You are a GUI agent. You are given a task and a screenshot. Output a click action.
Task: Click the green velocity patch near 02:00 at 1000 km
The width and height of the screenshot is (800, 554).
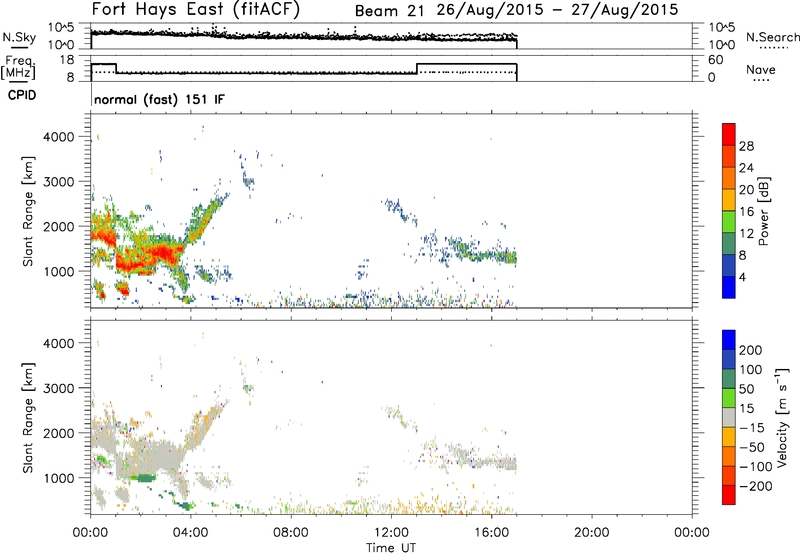click(144, 477)
